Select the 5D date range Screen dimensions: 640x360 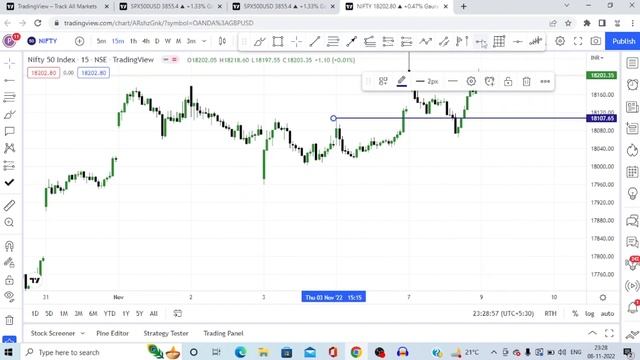[x=49, y=313]
